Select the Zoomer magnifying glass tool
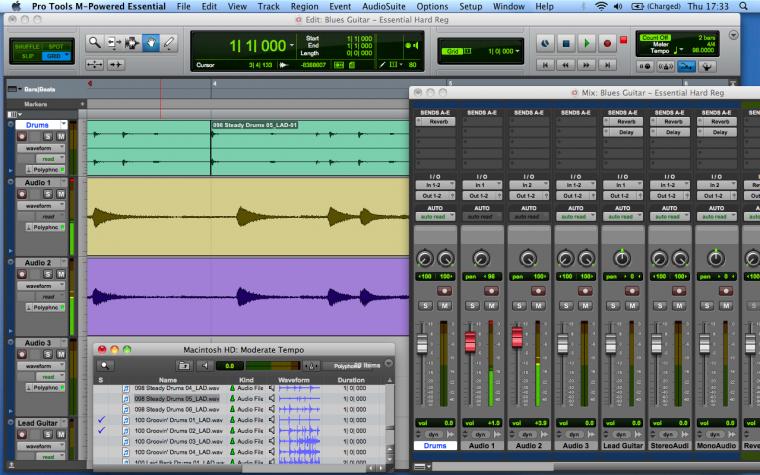The image size is (760, 475). 94,43
